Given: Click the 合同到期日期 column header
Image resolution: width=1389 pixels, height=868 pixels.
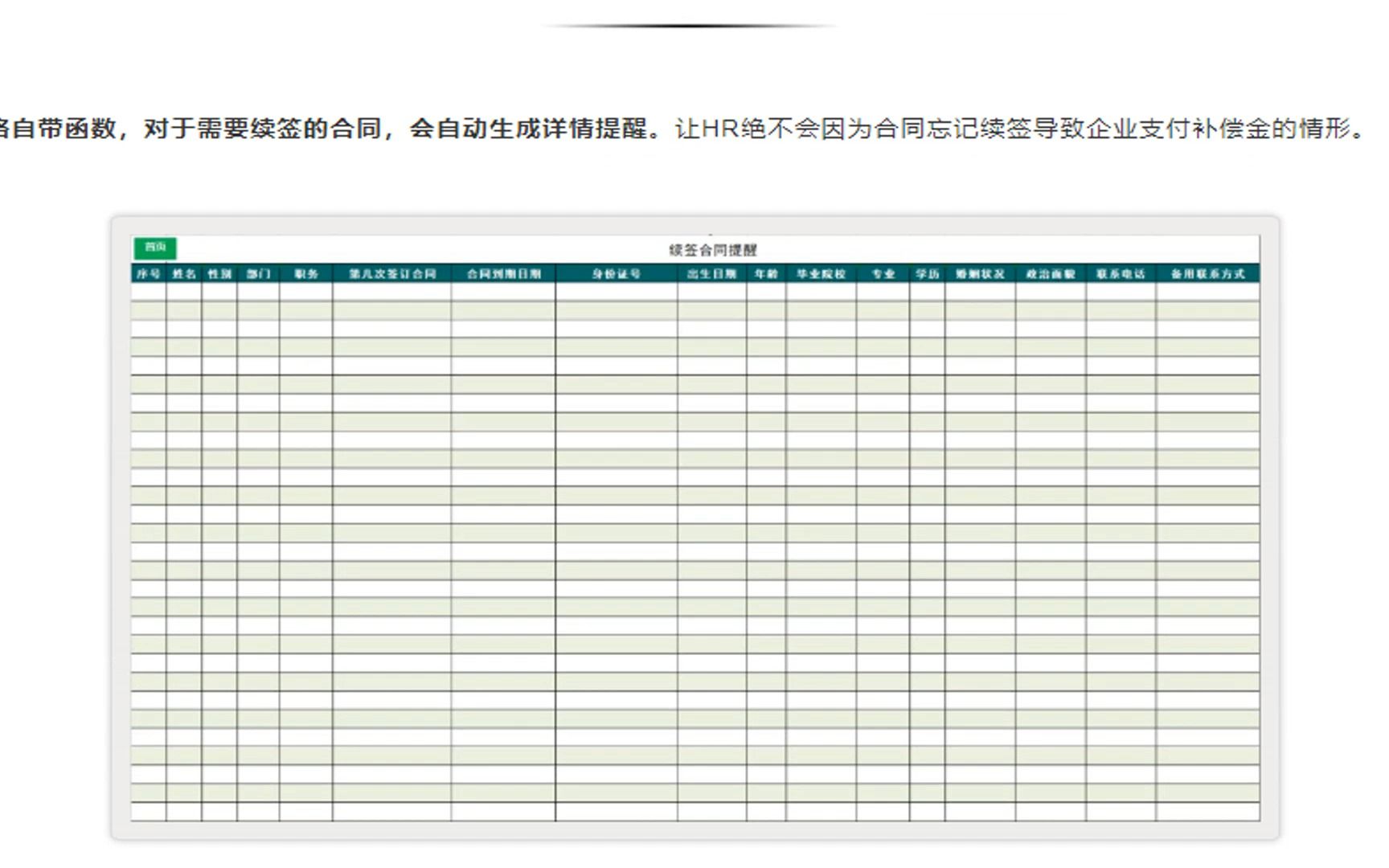Looking at the screenshot, I should pos(506,273).
